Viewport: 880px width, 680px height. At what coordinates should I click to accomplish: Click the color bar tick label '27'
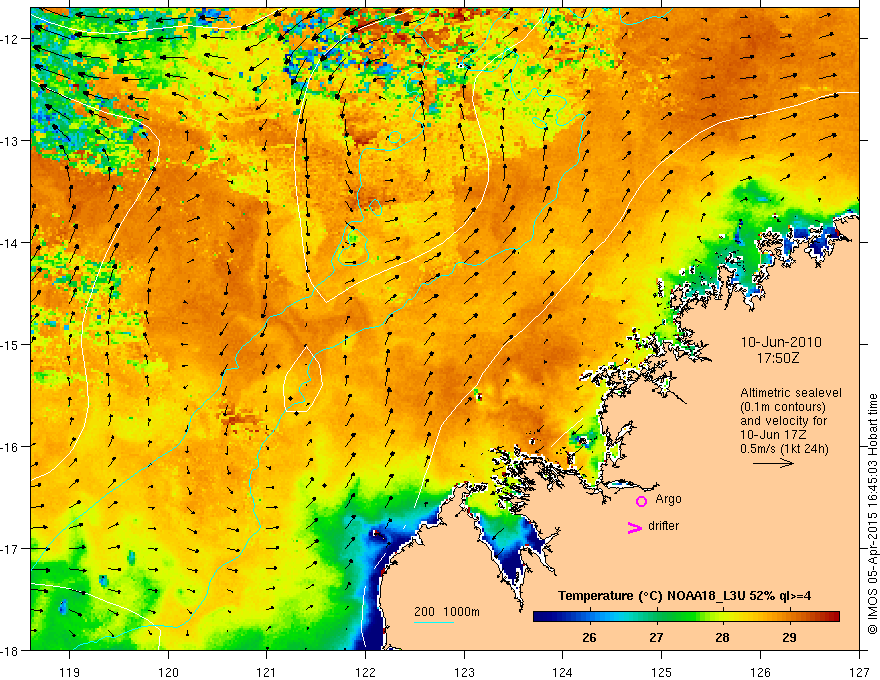pos(656,637)
